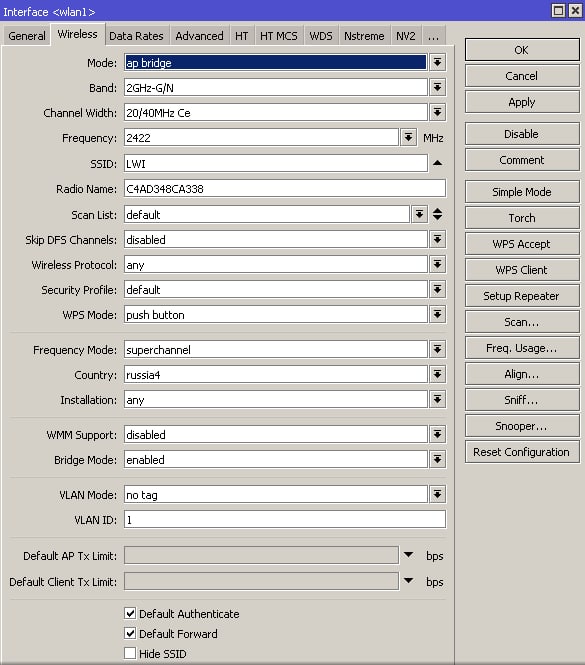Switch to the NV2 tab
The height and width of the screenshot is (665, 585).
[x=406, y=36]
